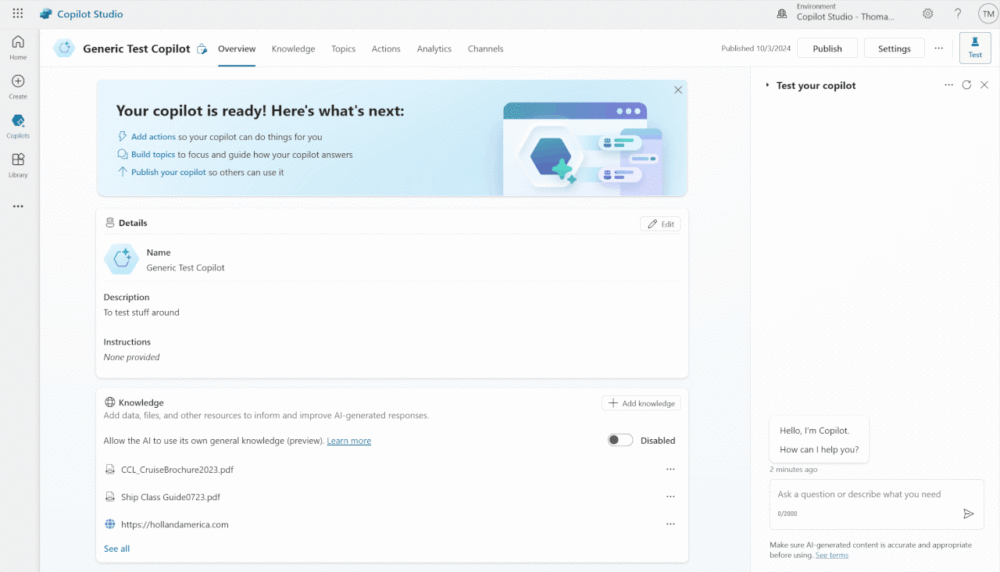The width and height of the screenshot is (1000, 572).
Task: Follow the Publish your copilot link
Action: click(168, 172)
